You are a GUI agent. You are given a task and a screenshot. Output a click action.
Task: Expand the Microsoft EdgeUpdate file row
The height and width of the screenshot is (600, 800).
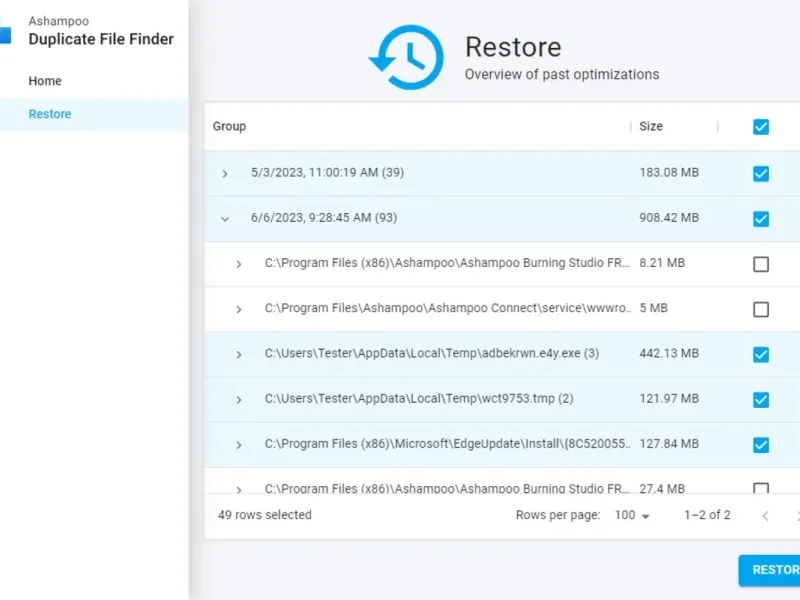(x=239, y=445)
